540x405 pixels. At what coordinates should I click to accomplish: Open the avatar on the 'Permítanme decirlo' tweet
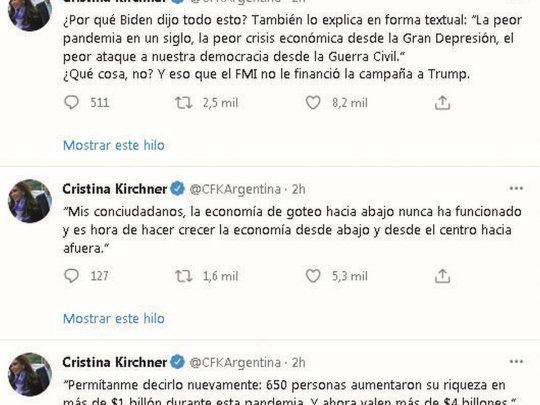(x=30, y=374)
